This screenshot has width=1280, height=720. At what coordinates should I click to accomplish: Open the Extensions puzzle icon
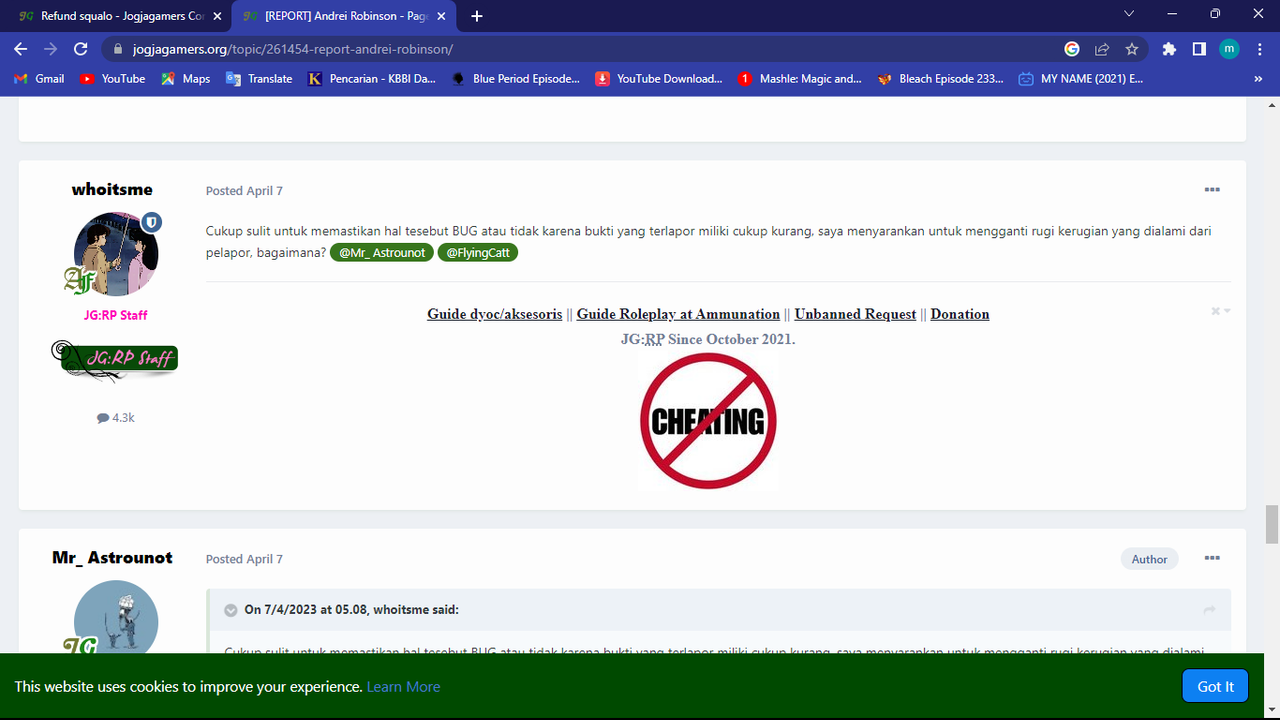(x=1169, y=49)
